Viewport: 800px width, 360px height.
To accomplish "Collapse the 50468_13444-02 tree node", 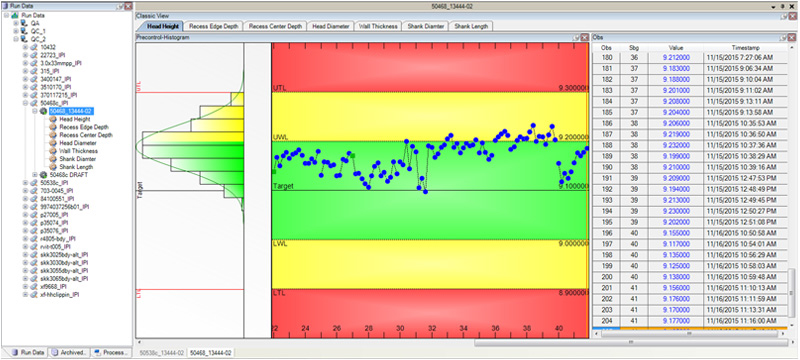I will 35,111.
